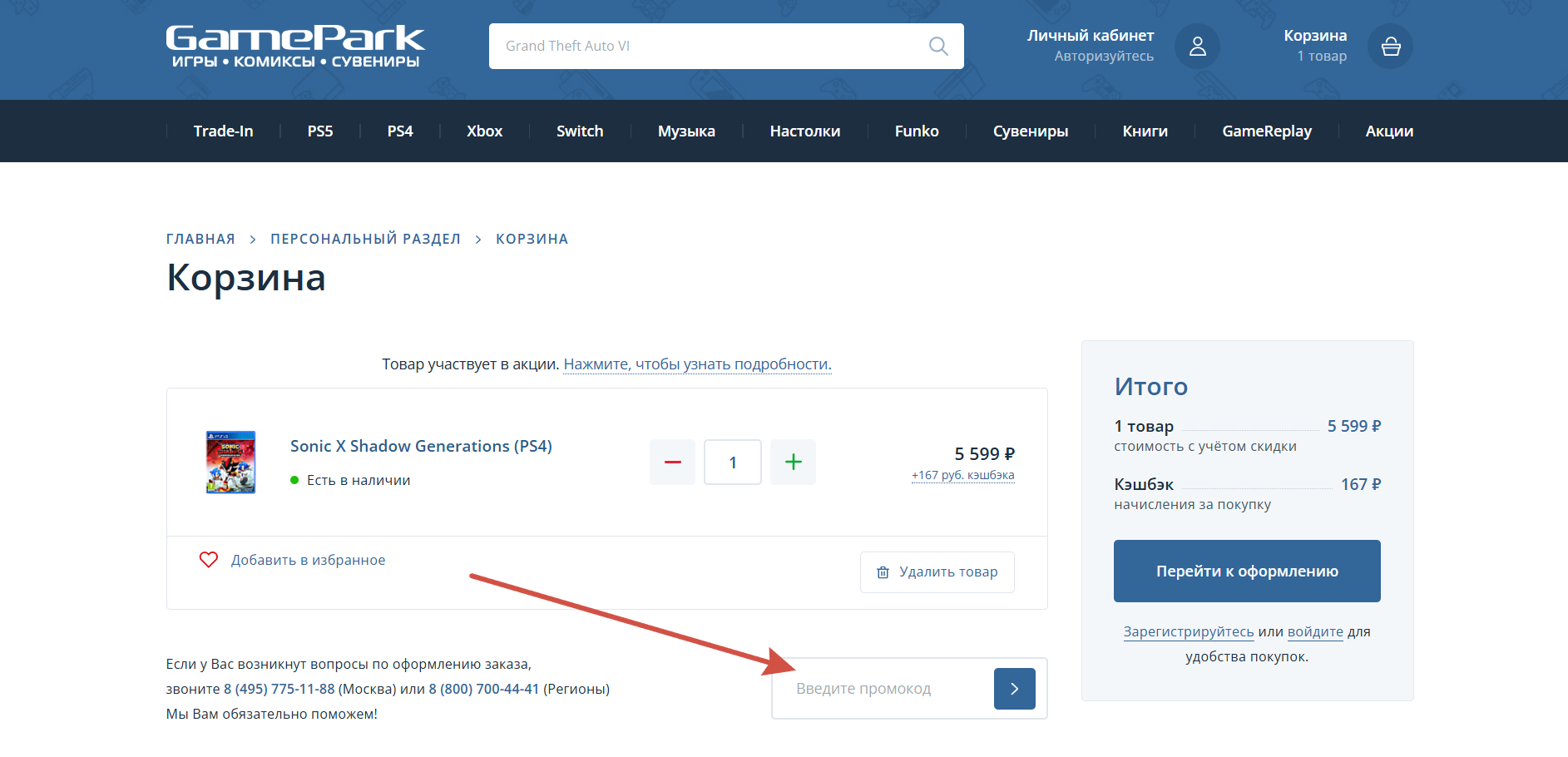Click Перейти к оформлению button
The image size is (1568, 757).
(x=1247, y=571)
